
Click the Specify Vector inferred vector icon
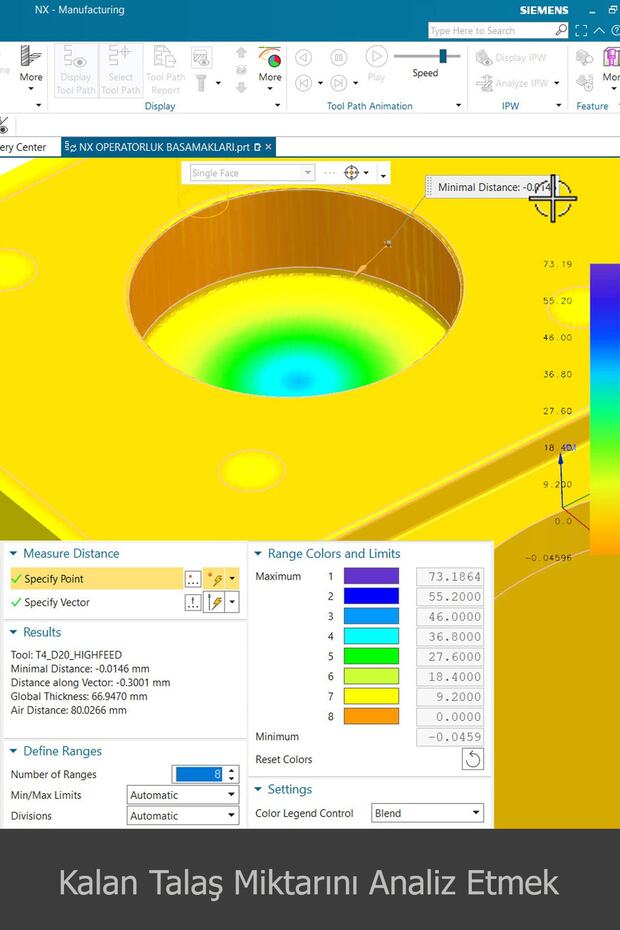point(214,603)
